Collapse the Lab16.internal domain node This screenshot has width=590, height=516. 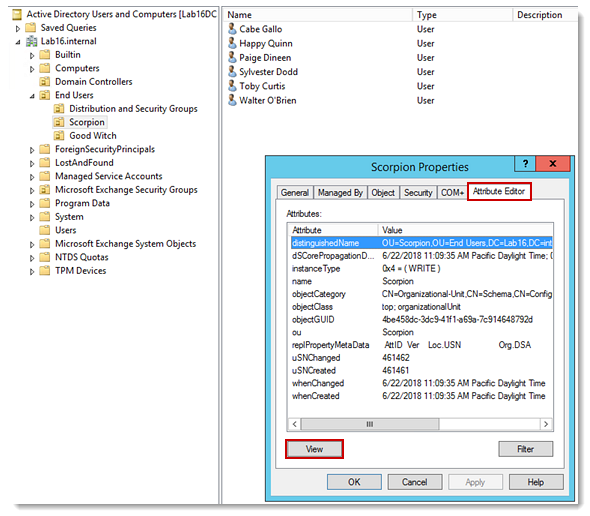point(18,42)
